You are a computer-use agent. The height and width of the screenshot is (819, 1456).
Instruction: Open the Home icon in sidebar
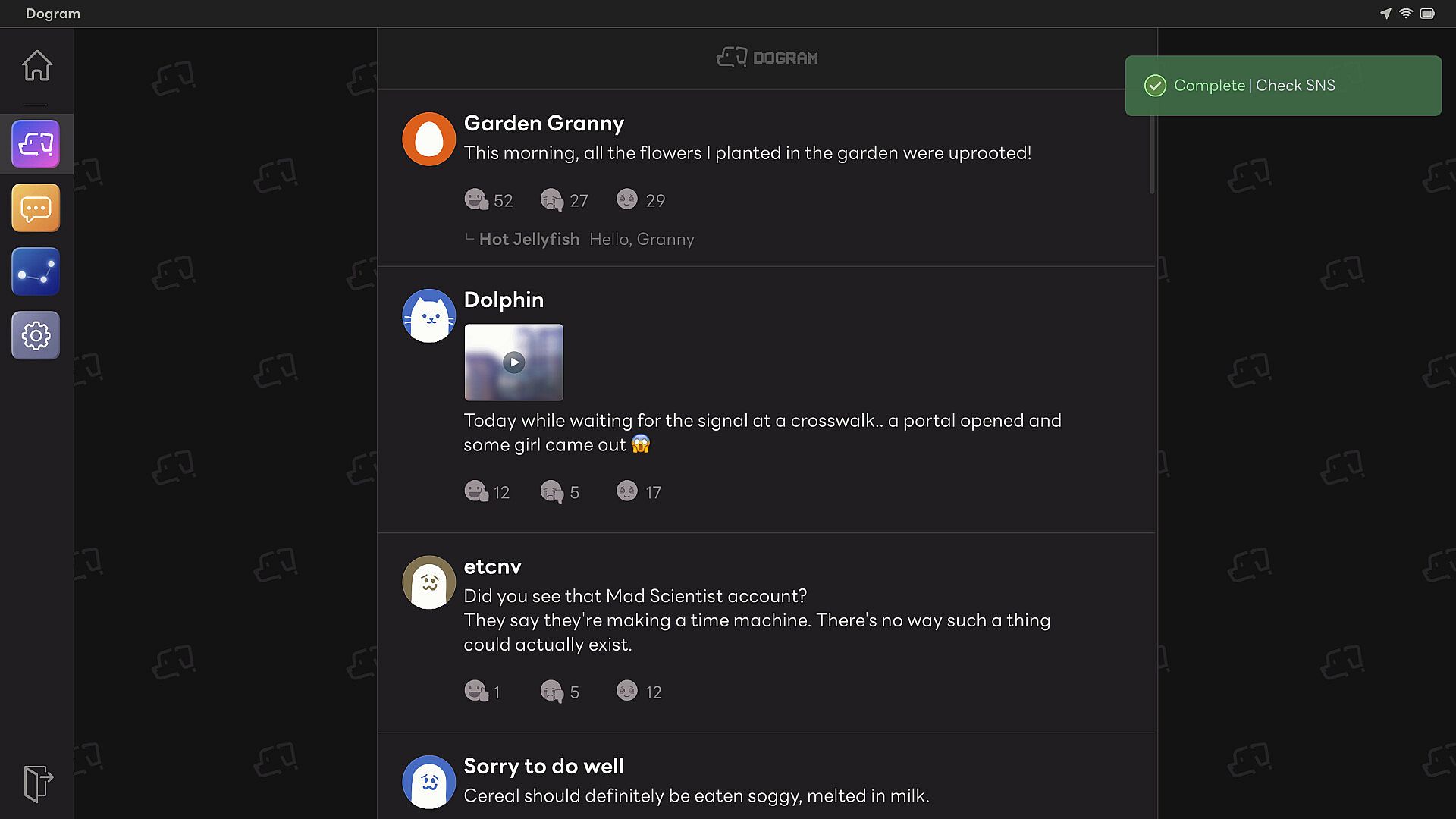click(36, 65)
